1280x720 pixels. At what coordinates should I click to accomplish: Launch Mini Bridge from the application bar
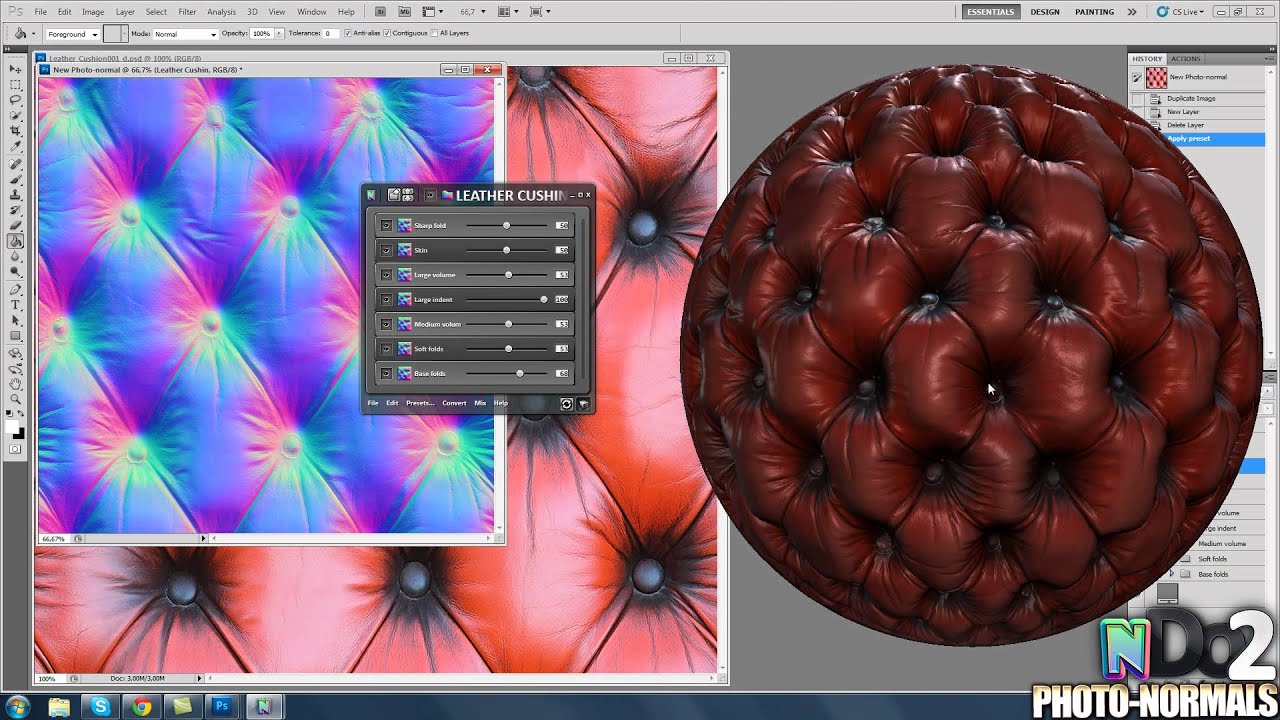[405, 12]
